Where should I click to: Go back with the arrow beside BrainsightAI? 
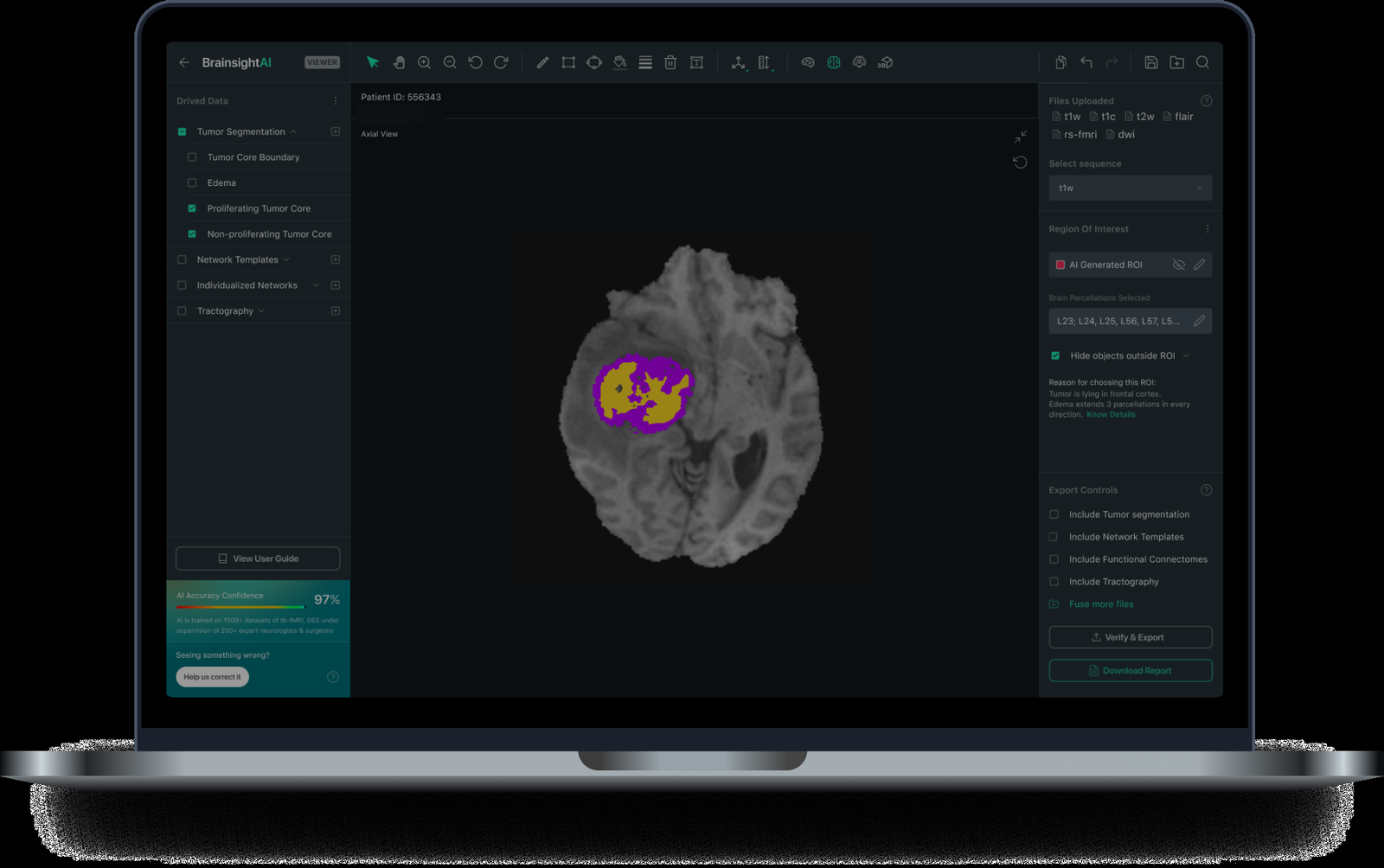(x=184, y=62)
